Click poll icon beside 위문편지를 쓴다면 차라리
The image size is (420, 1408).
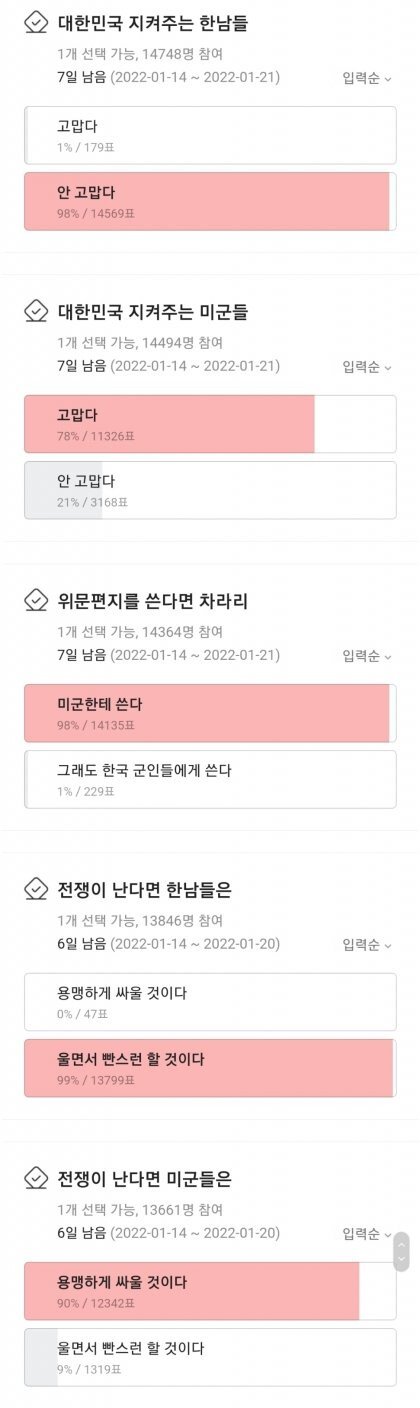[x=36, y=601]
